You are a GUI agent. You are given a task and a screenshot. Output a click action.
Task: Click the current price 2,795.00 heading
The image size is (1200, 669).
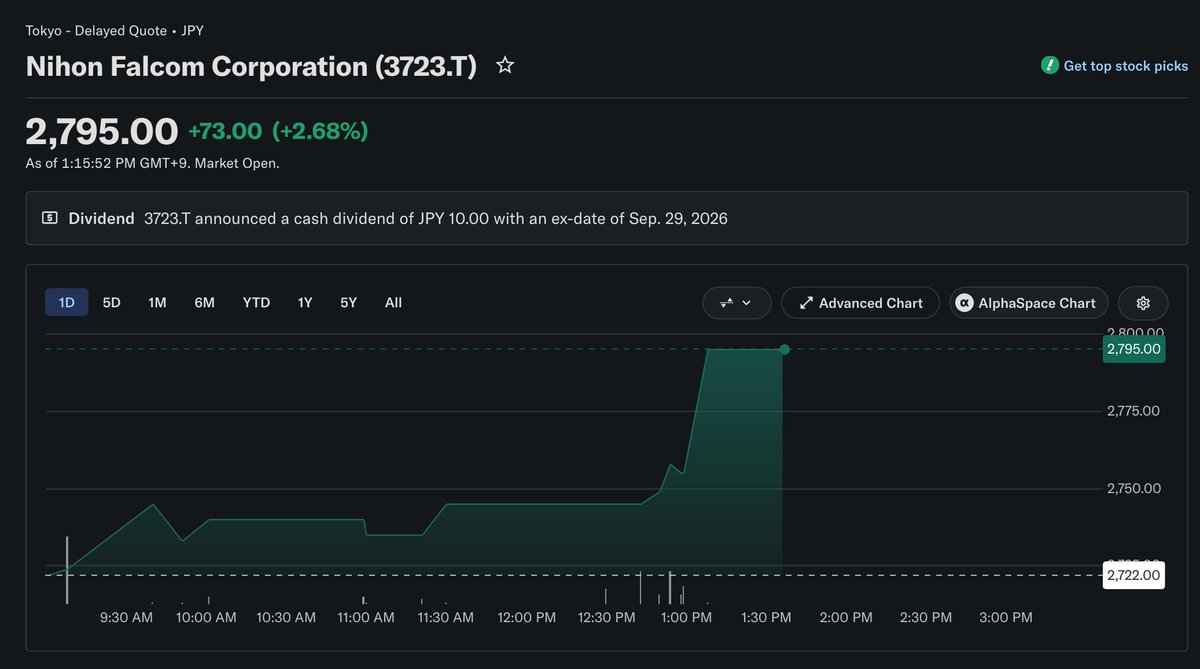point(102,131)
